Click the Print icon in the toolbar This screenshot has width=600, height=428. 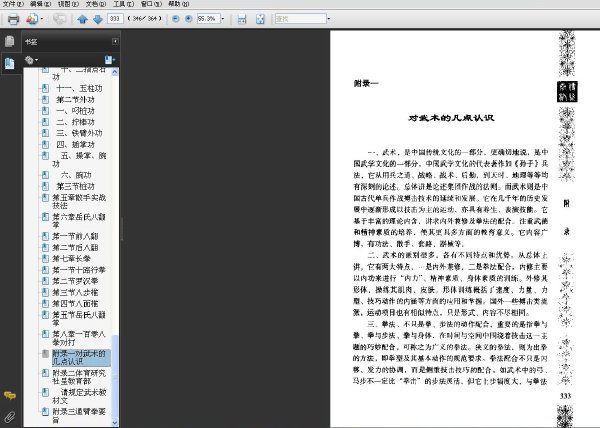13,19
